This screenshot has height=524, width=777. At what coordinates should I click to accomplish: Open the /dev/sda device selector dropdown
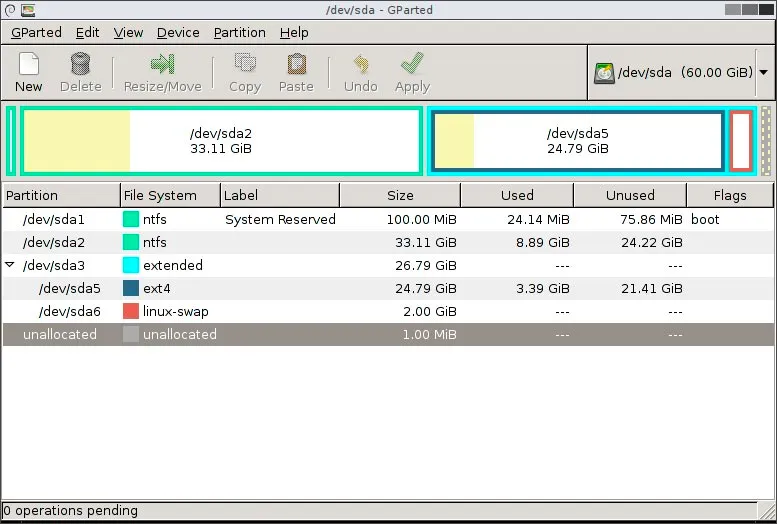coord(763,73)
